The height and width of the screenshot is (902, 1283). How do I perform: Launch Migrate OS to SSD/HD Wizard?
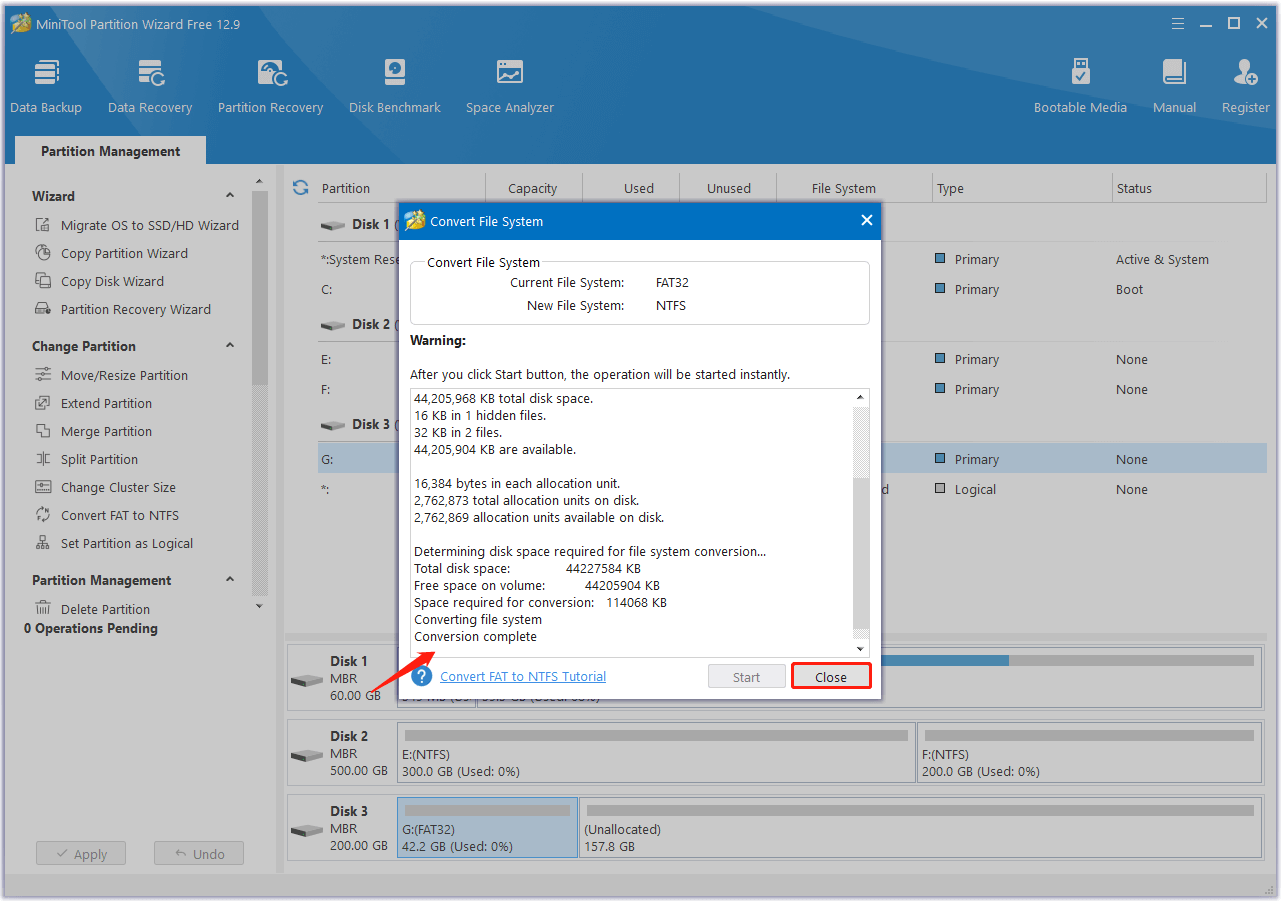tap(137, 225)
